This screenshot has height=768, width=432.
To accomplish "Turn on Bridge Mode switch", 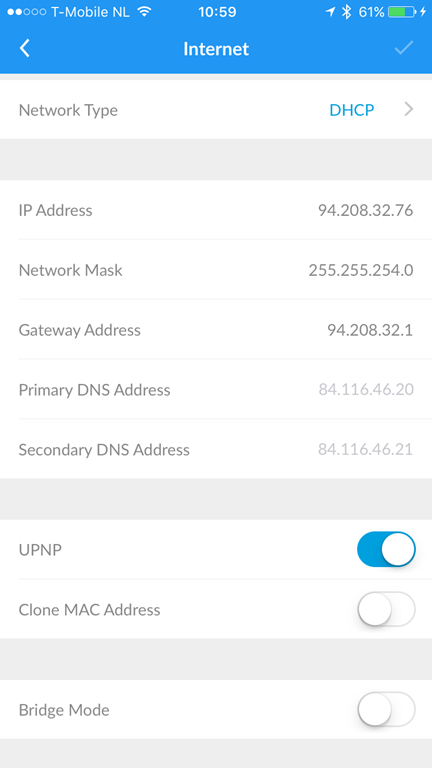I will [x=386, y=709].
